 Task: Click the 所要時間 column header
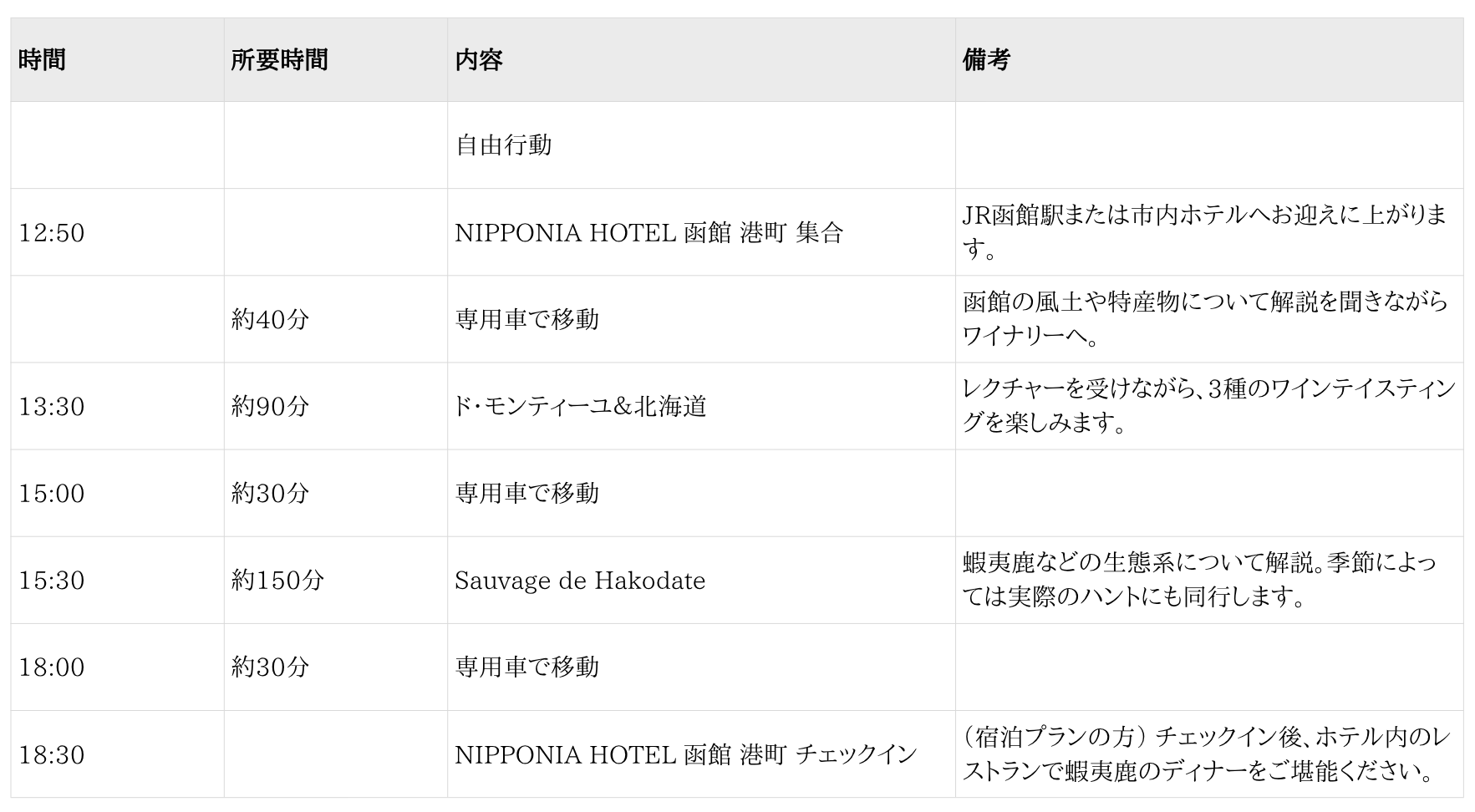pos(279,60)
